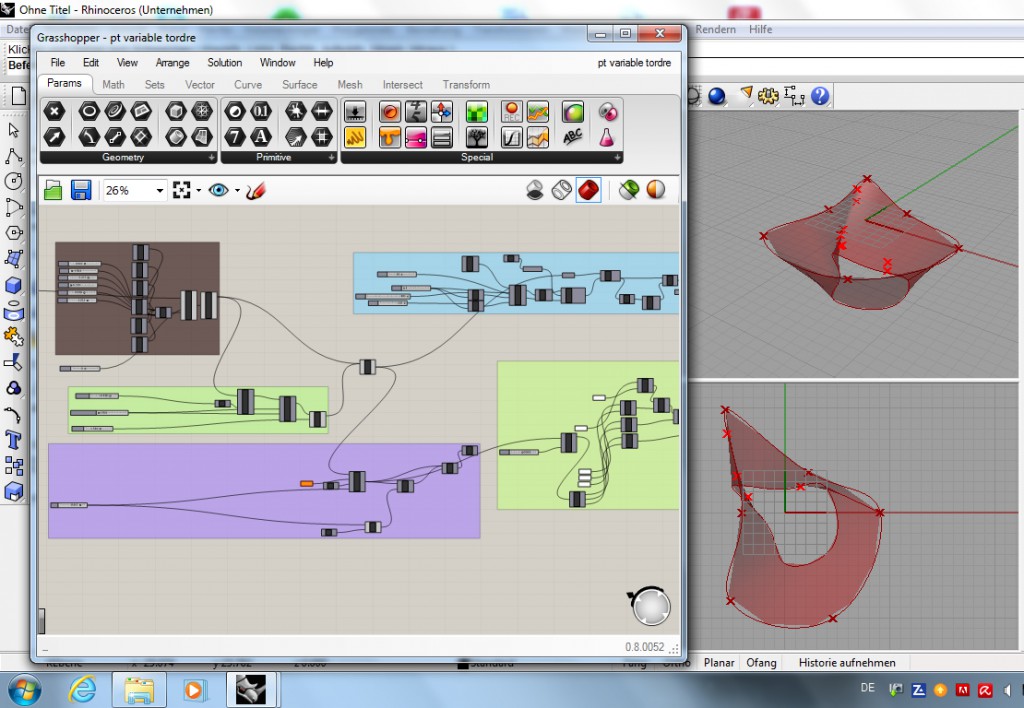This screenshot has width=1024, height=708.
Task: Select the pink flask Cluster icon
Action: click(x=607, y=137)
